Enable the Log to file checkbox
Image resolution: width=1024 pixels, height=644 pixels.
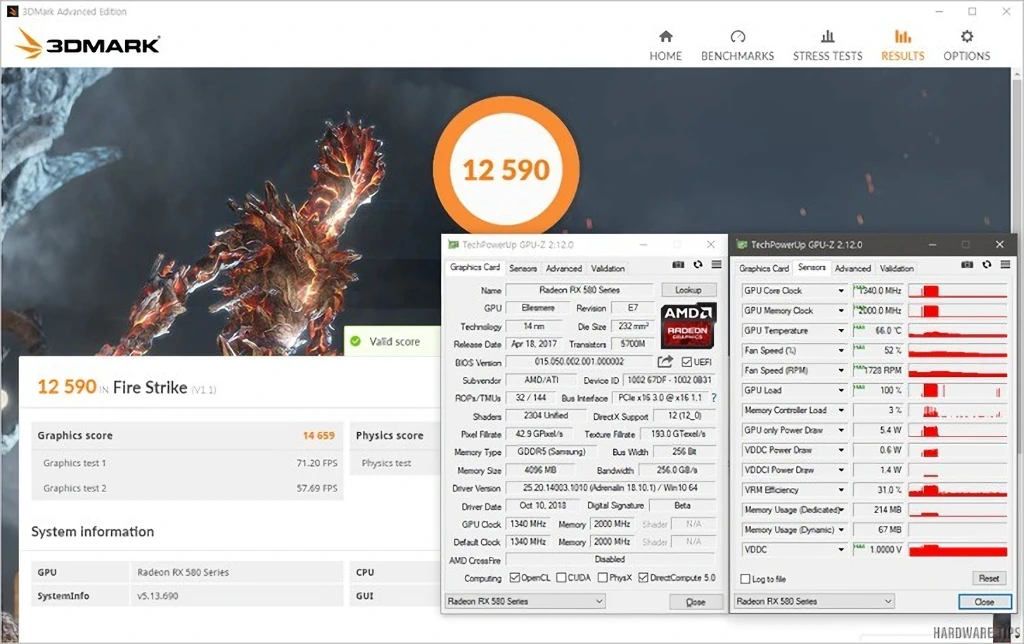(x=745, y=579)
